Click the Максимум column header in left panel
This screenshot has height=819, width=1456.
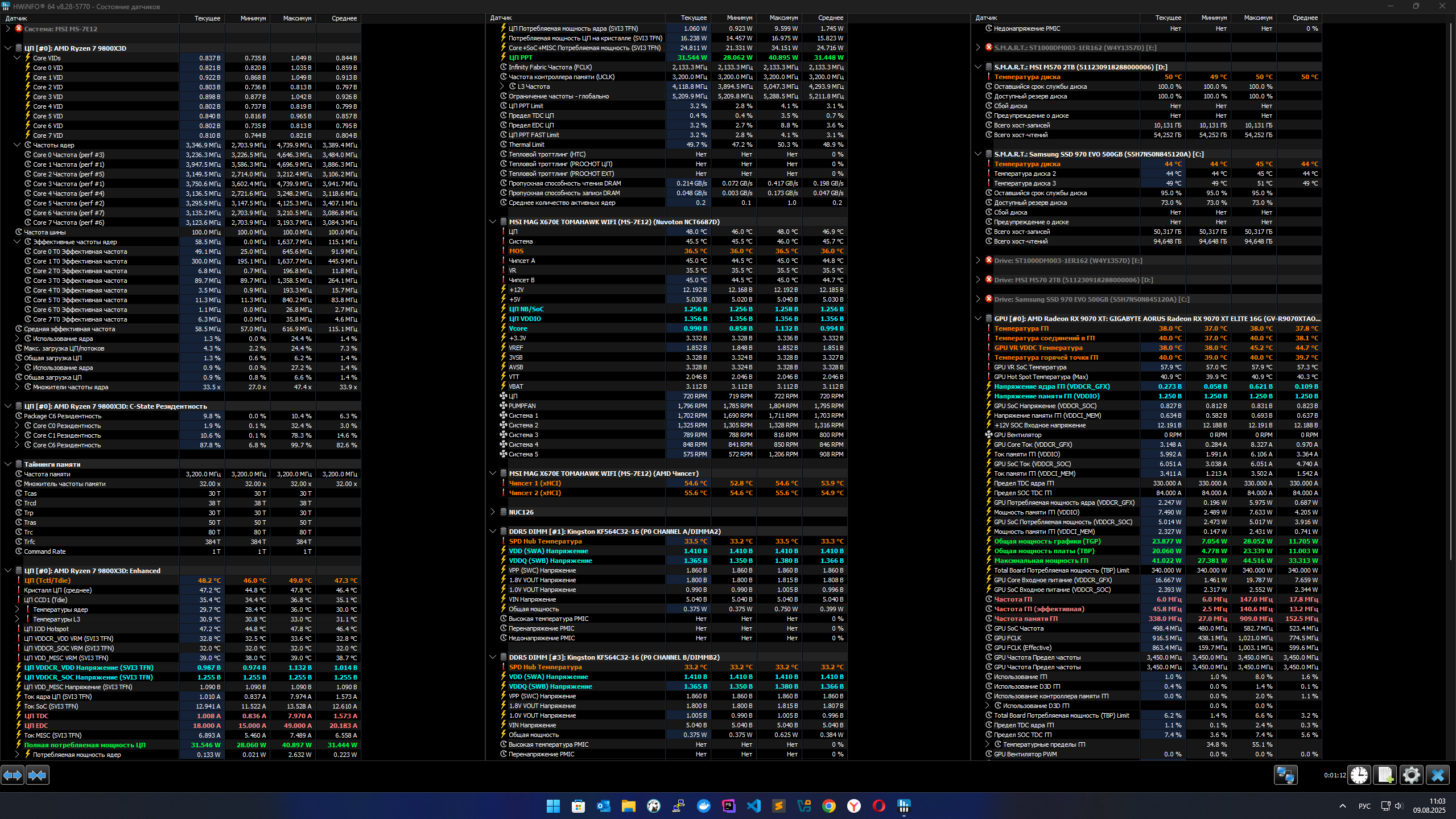pos(297,18)
